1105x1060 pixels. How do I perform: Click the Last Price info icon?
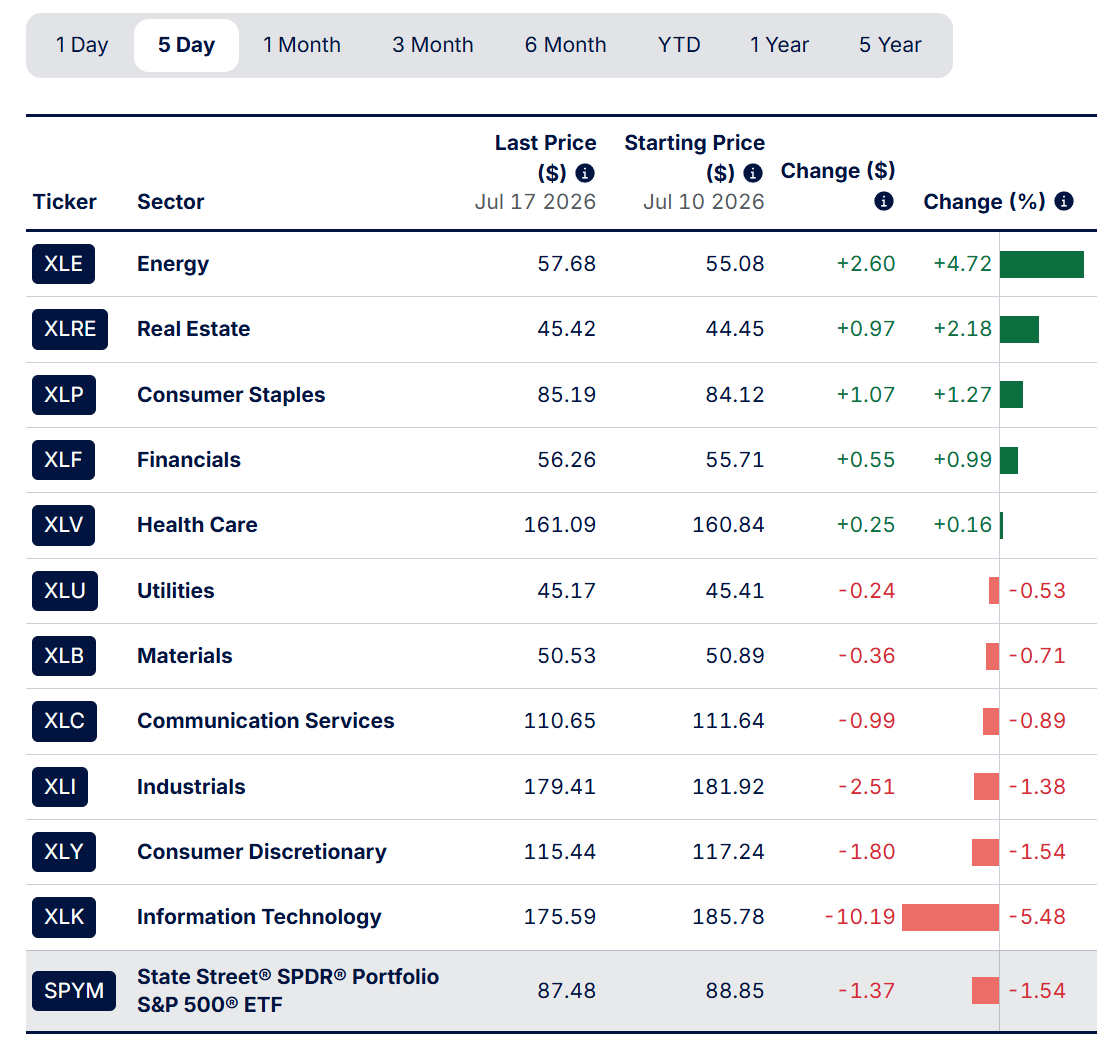click(585, 173)
